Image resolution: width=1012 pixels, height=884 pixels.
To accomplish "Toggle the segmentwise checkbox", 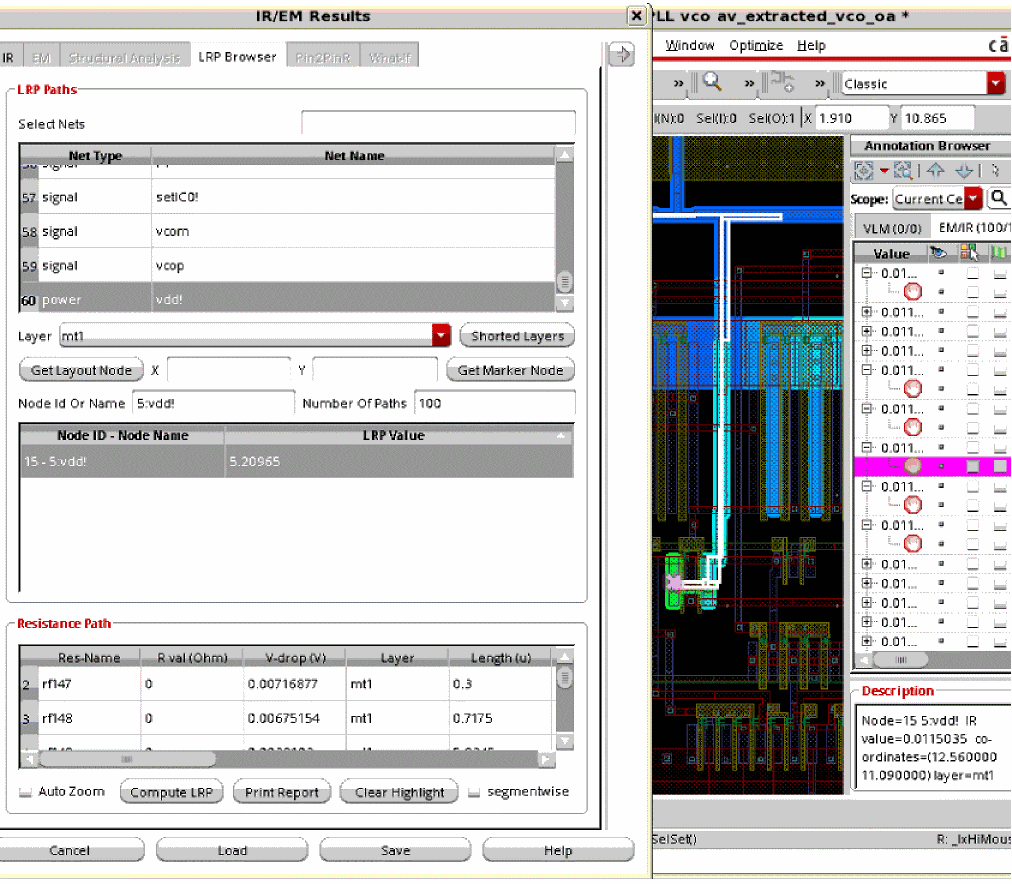I will coord(474,792).
